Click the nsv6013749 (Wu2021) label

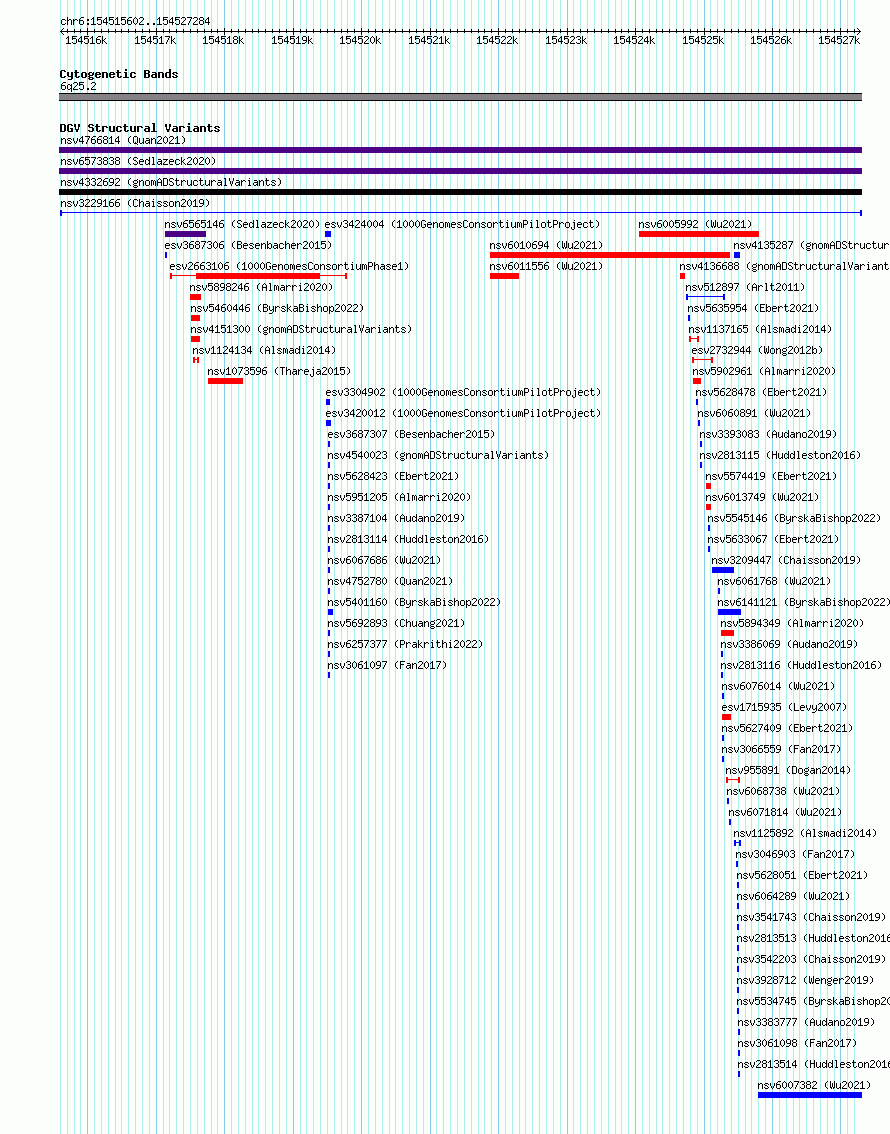click(763, 497)
